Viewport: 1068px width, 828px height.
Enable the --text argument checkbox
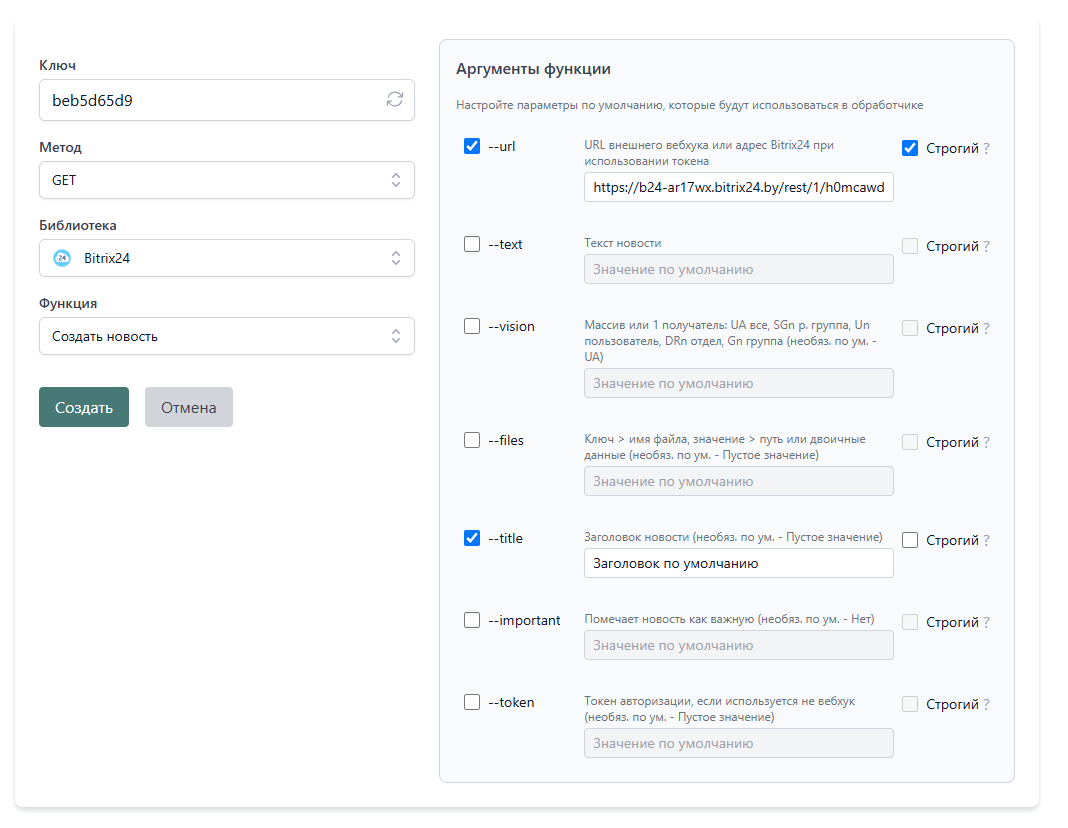tap(471, 244)
